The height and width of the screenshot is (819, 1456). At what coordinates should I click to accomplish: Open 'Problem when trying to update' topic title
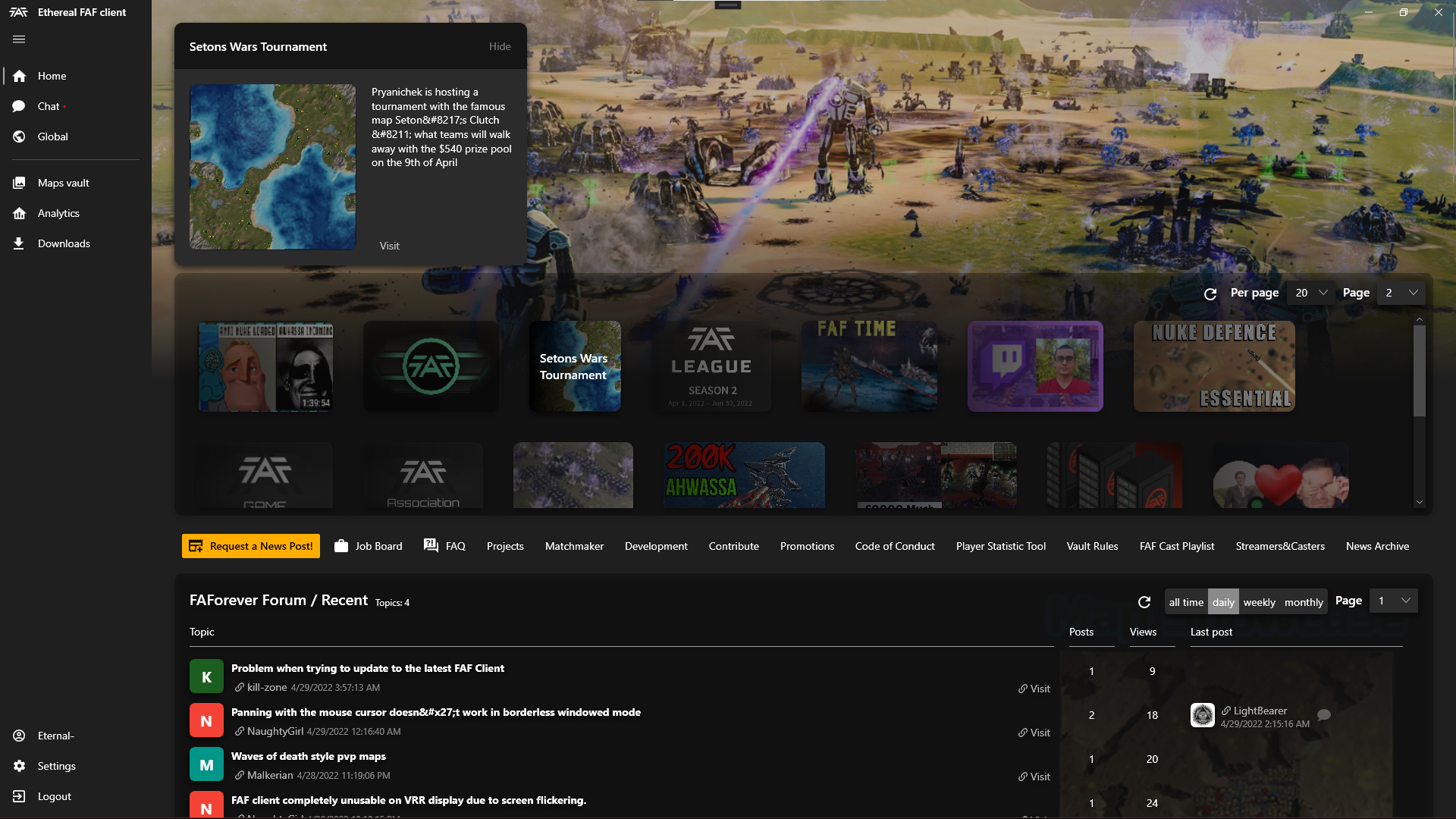tap(368, 668)
